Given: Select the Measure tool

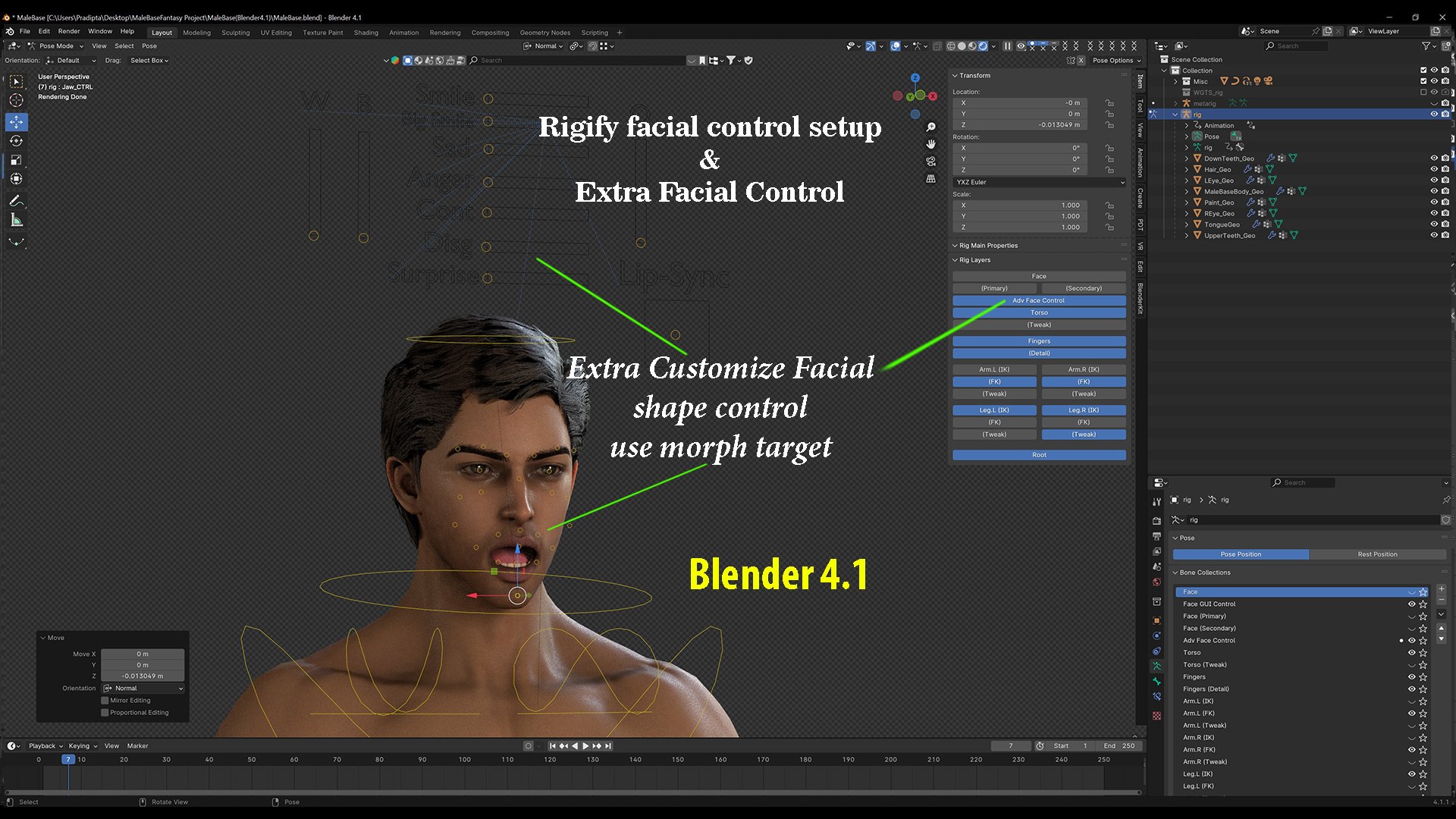Looking at the screenshot, I should tap(16, 220).
